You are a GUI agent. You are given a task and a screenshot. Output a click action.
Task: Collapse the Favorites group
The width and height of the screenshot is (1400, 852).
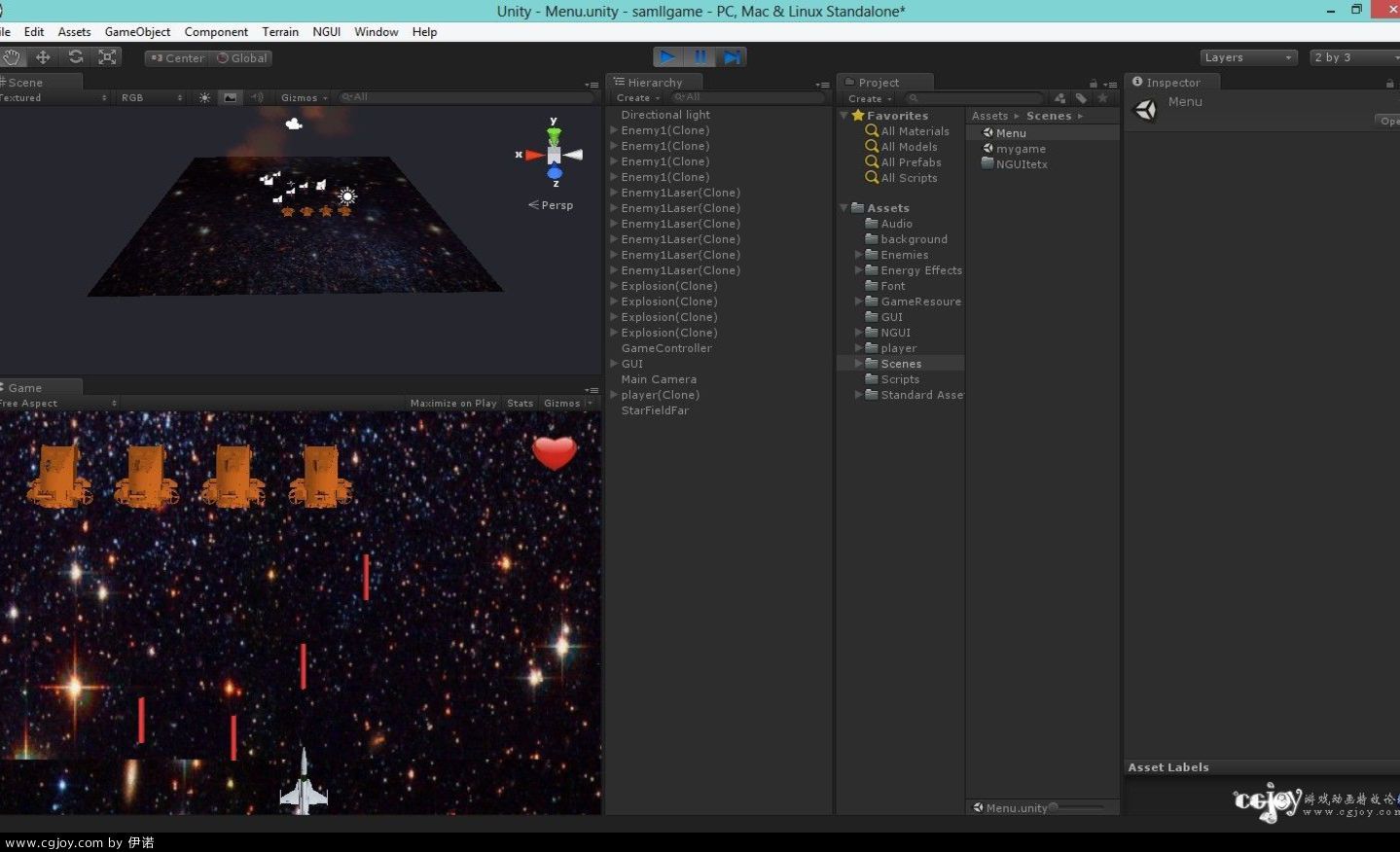click(844, 116)
